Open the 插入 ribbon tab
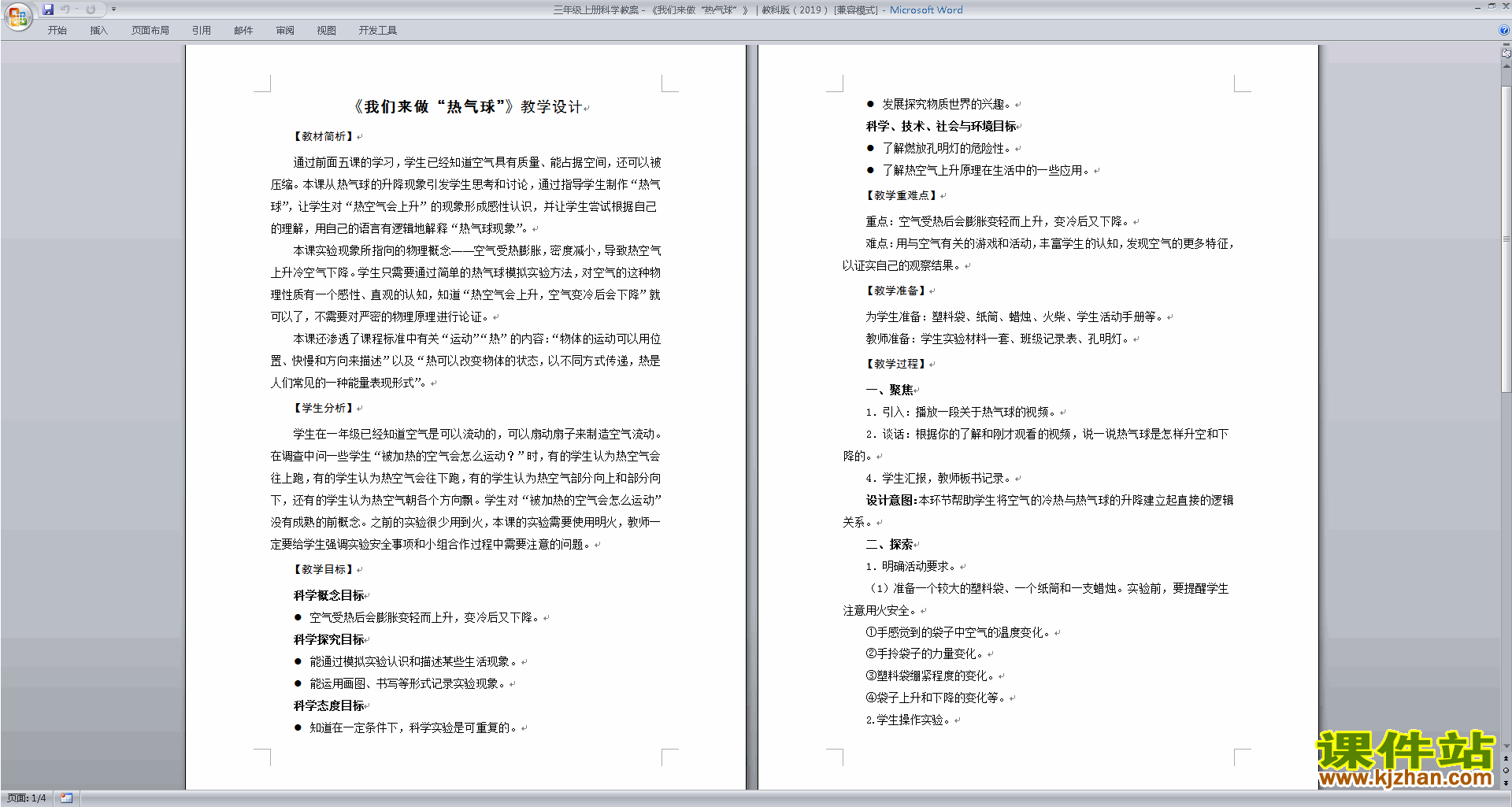The height and width of the screenshot is (807, 1512). [98, 31]
